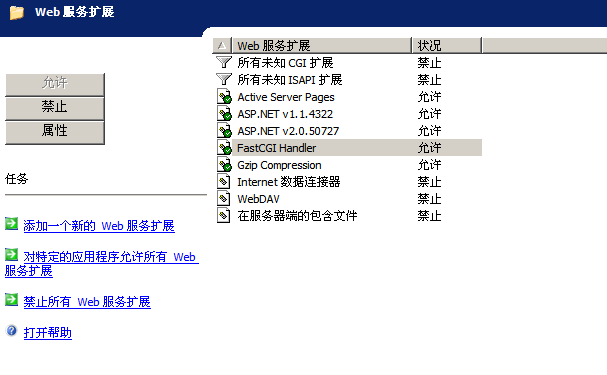Click the ASP.NET v2.0.50727 extension icon
The width and height of the screenshot is (607, 375).
(224, 130)
